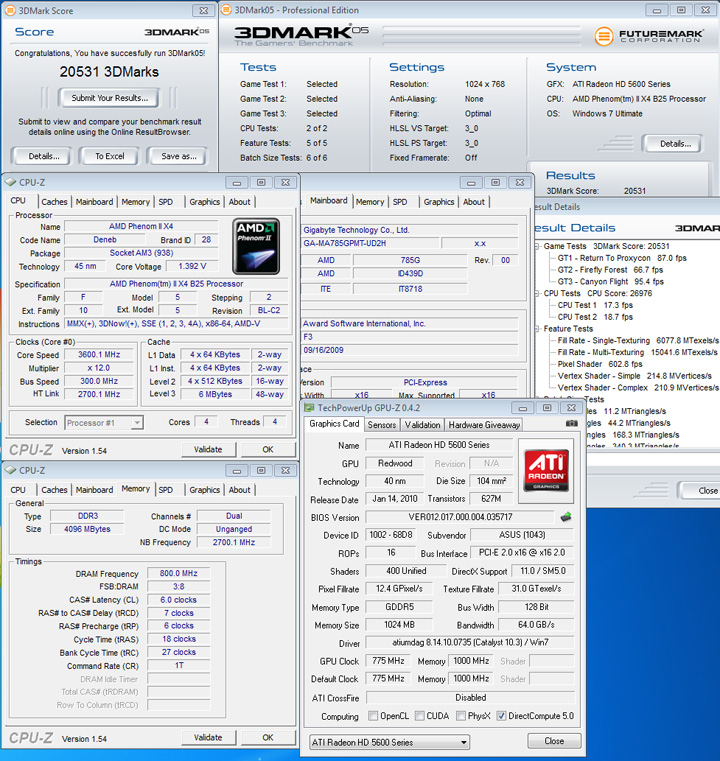The height and width of the screenshot is (761, 720).
Task: Close the CPU-Z Mainboard window
Action: tap(520, 182)
